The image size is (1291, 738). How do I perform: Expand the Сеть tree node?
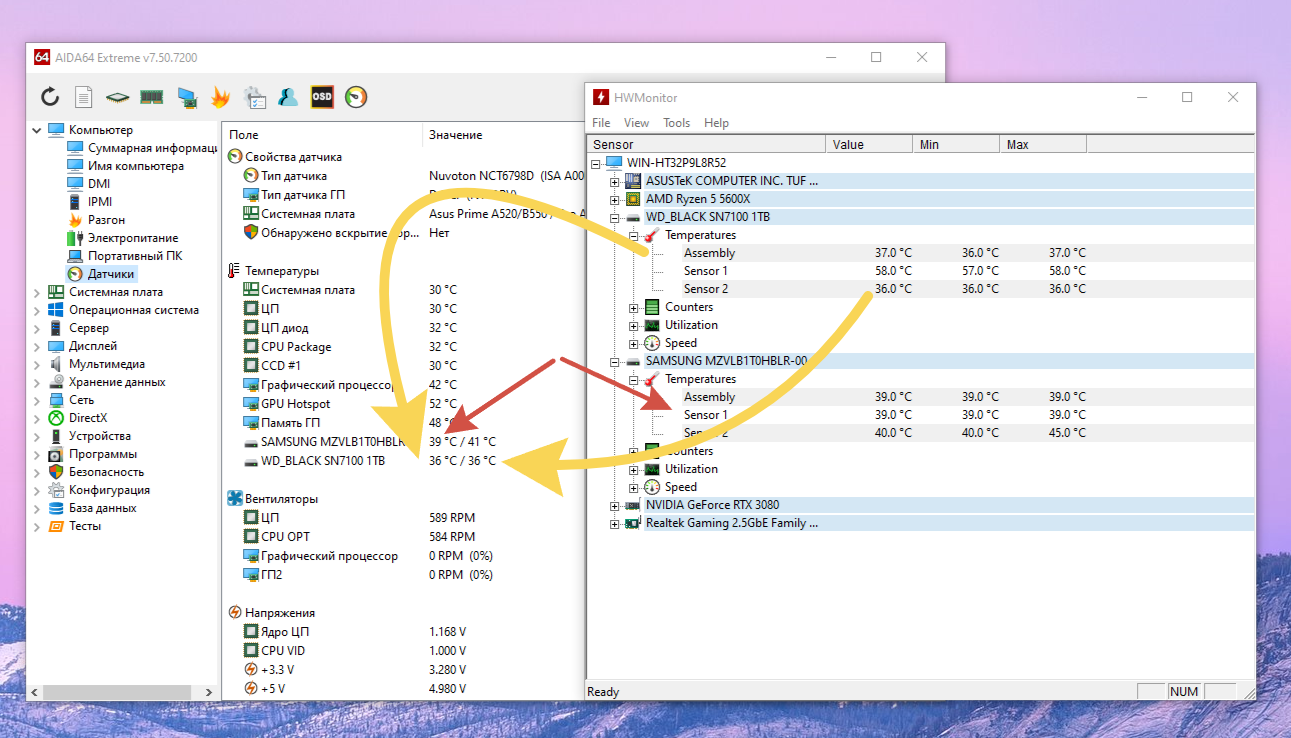point(37,400)
